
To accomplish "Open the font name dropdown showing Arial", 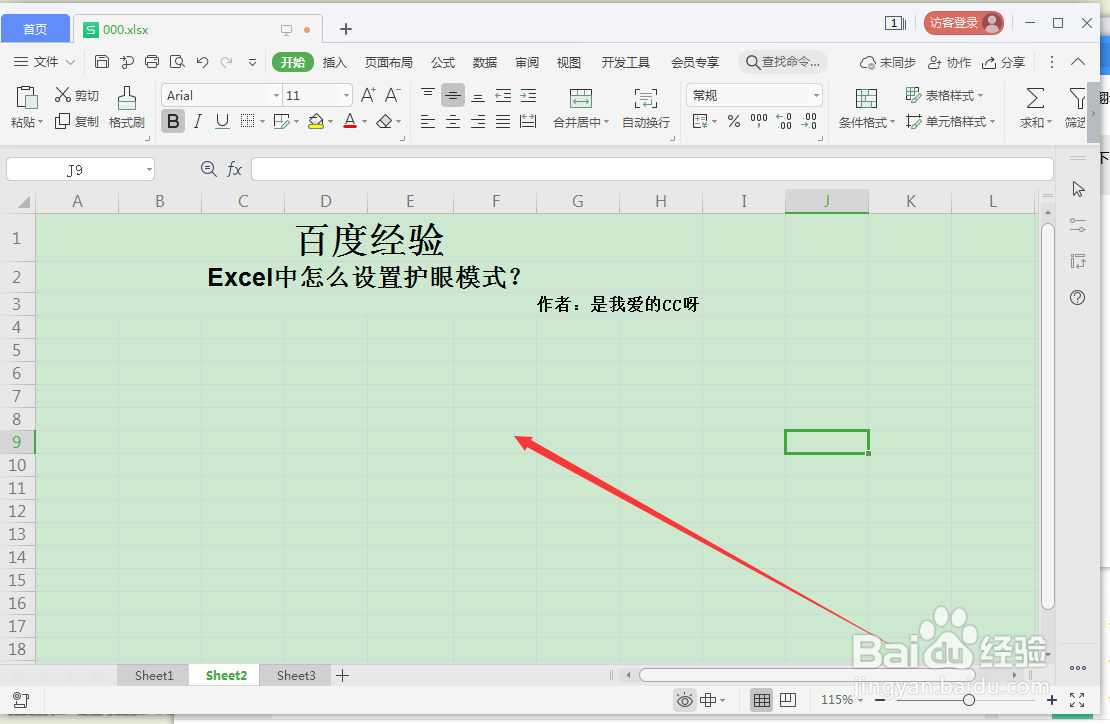I will pos(276,96).
